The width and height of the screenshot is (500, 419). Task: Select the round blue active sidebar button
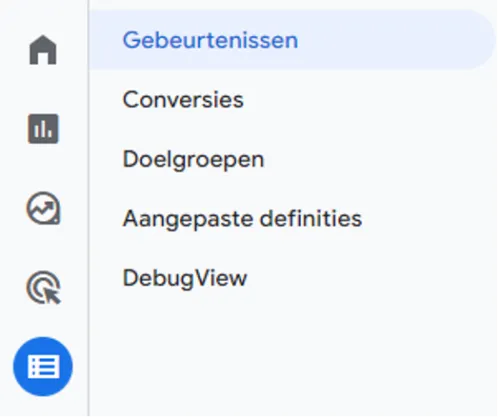pos(43,366)
